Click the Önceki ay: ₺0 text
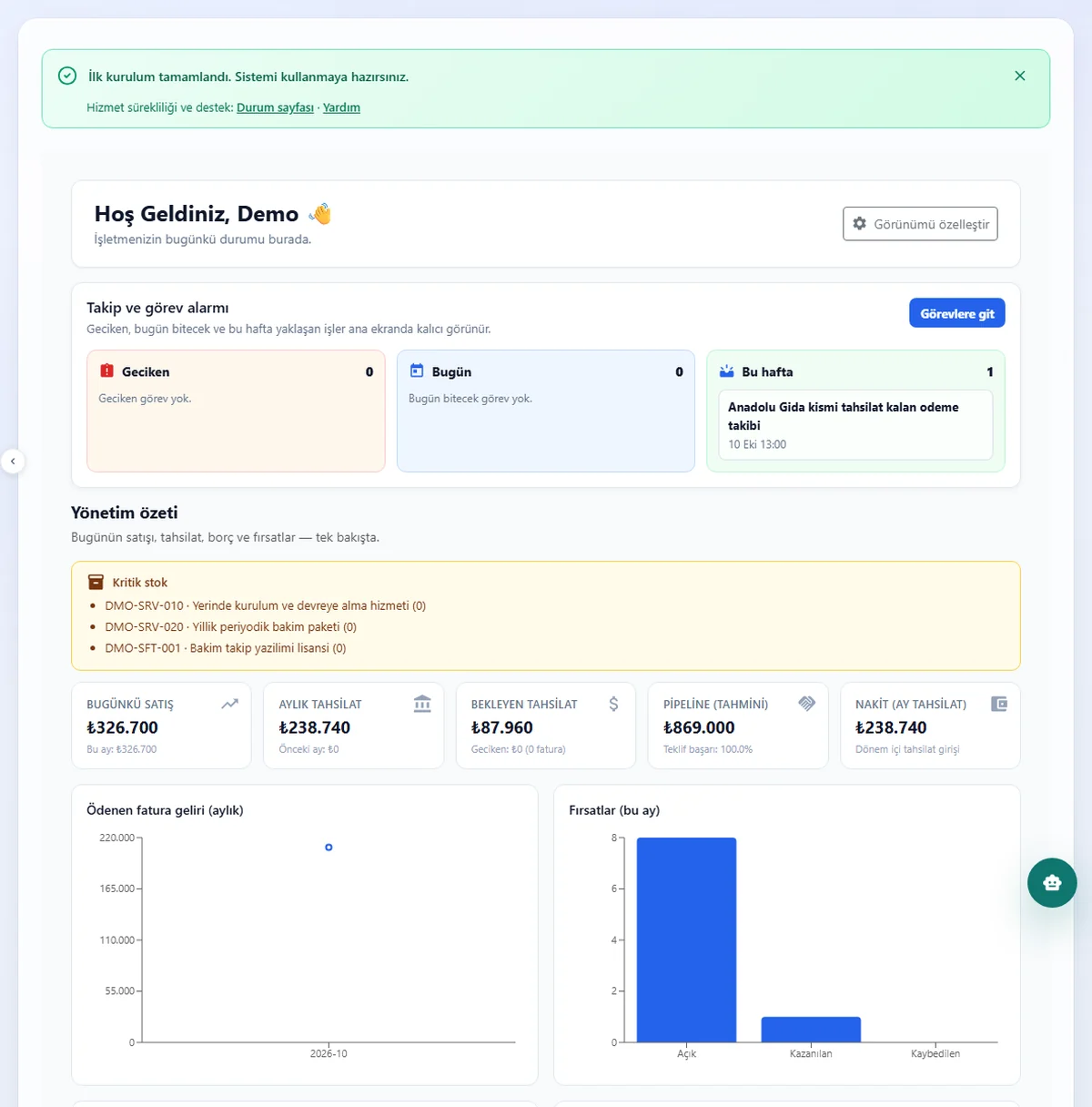The height and width of the screenshot is (1107, 1092). pos(308,749)
